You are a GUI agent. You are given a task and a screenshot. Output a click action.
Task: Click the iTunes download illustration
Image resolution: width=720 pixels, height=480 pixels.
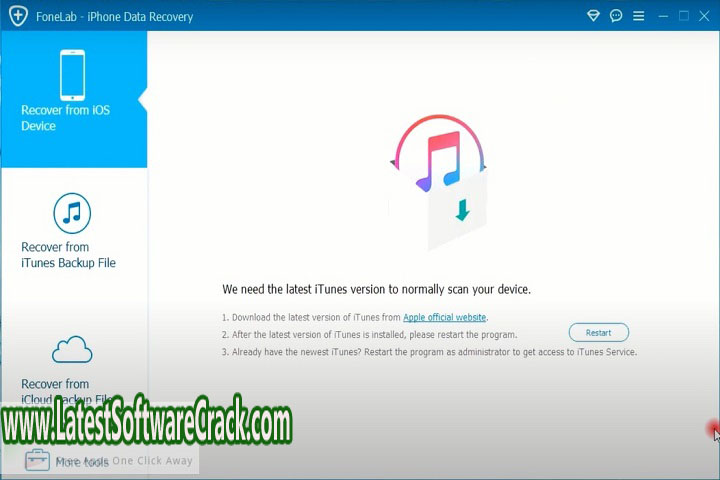[439, 182]
